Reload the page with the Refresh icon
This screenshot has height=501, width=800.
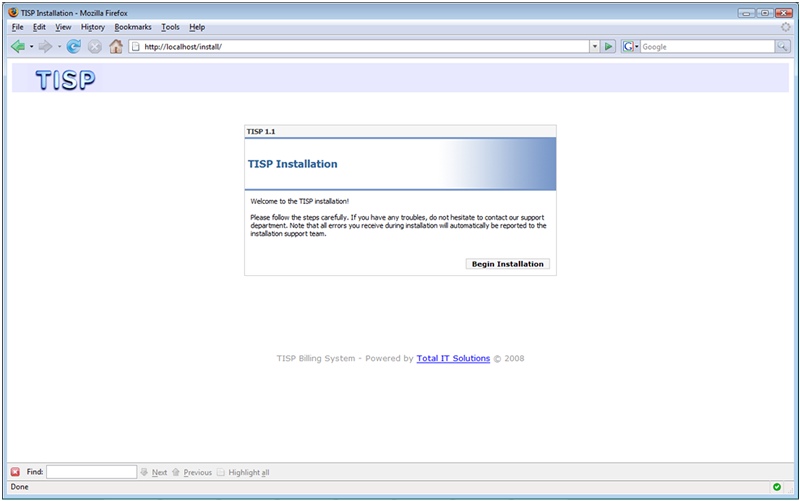click(x=73, y=46)
